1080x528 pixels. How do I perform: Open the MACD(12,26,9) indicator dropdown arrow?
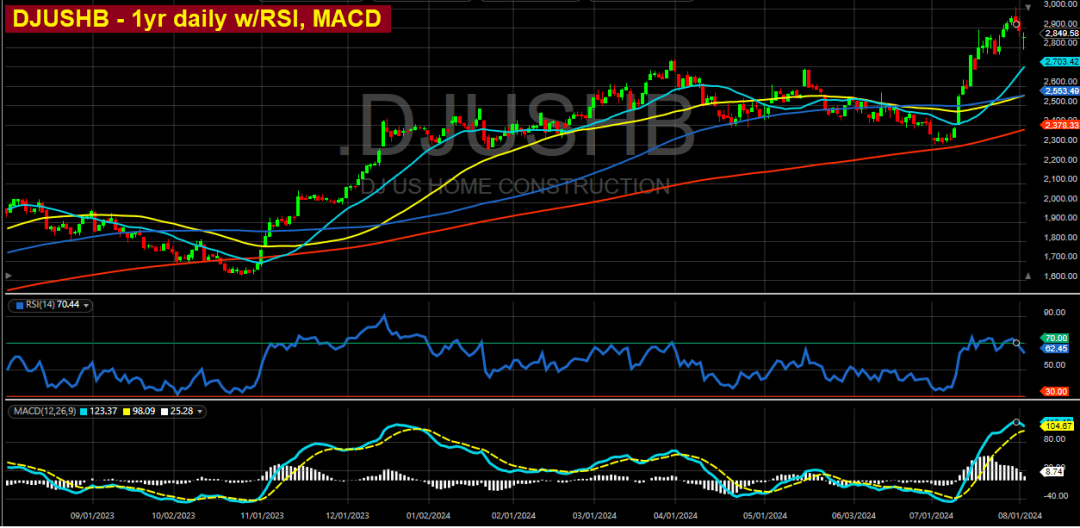(x=200, y=412)
